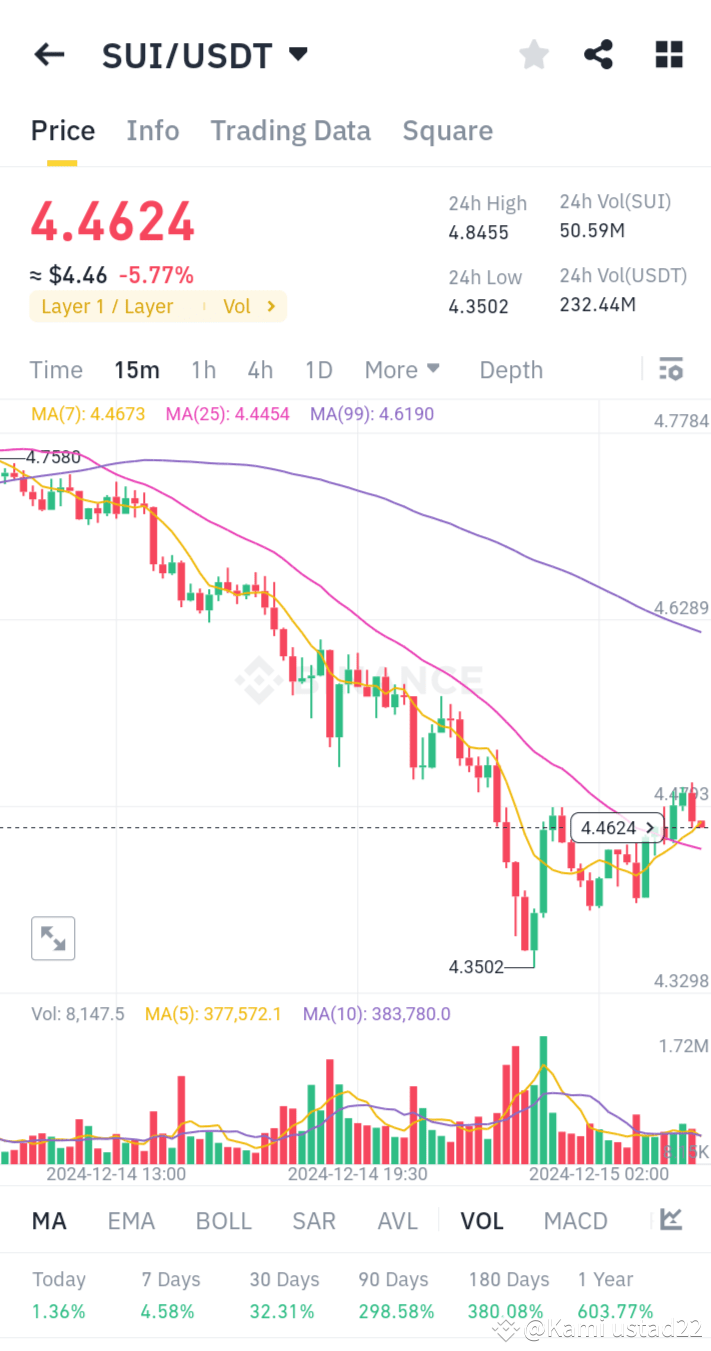The width and height of the screenshot is (711, 1351).
Task: Click the grid apps icon top right
Action: pyautogui.click(x=668, y=54)
